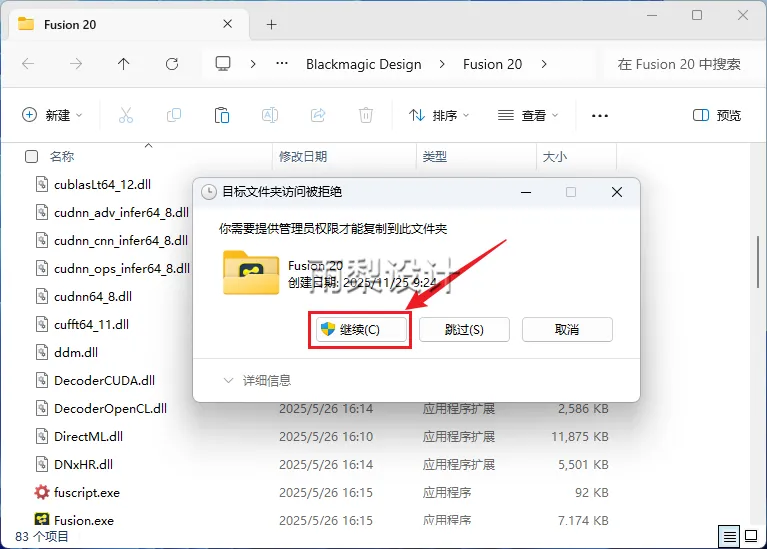Select the Fusion.exe application icon
The height and width of the screenshot is (549, 767).
pos(42,519)
